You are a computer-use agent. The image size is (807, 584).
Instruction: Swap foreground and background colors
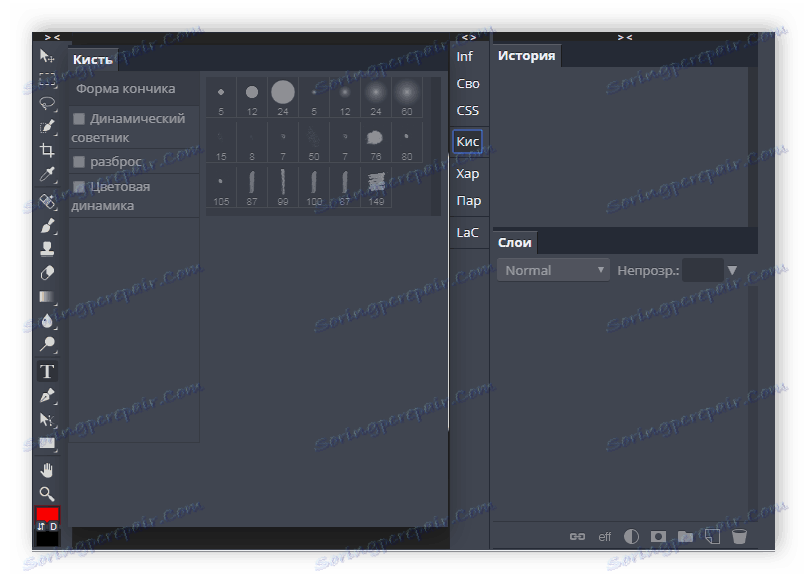41,526
